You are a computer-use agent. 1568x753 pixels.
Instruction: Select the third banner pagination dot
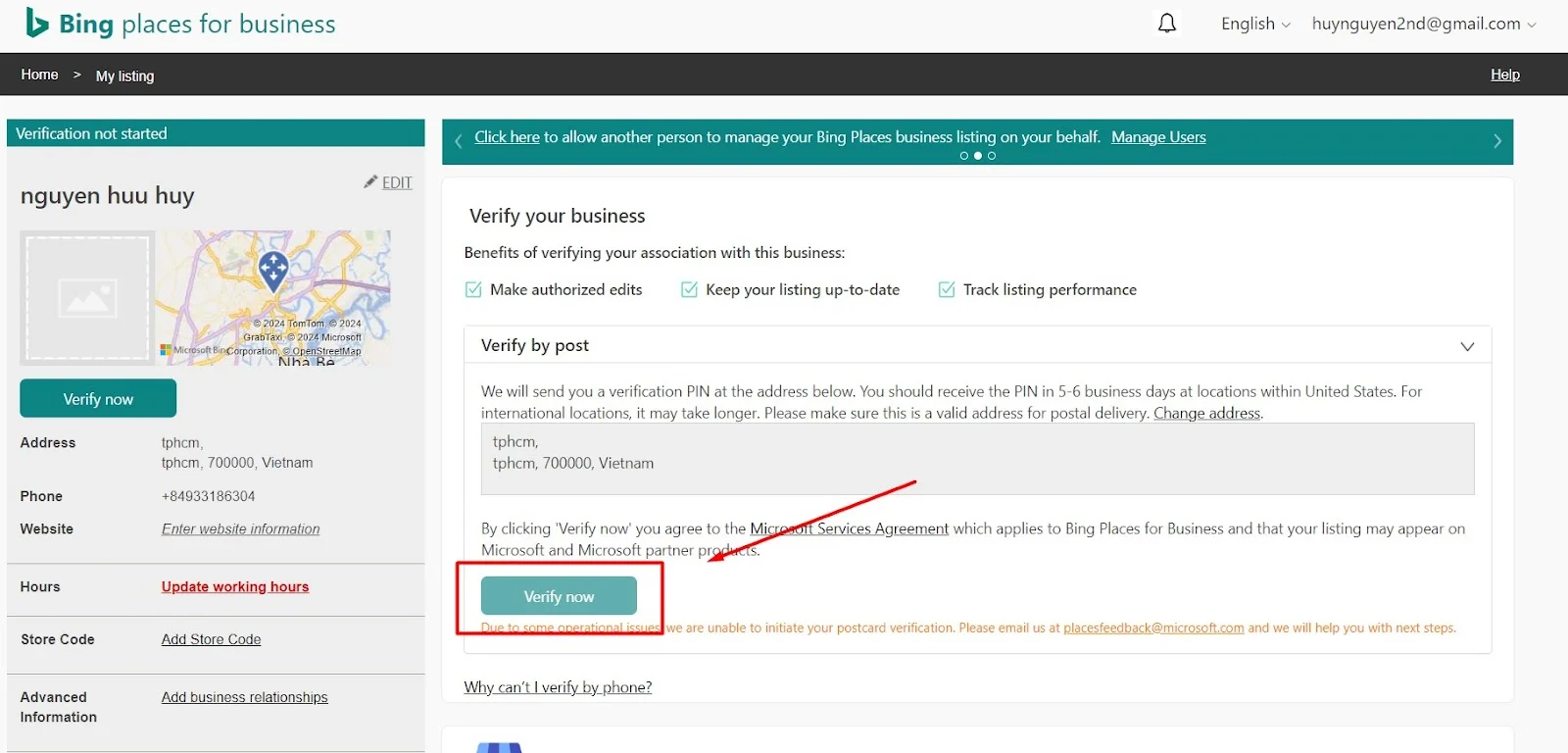[992, 156]
